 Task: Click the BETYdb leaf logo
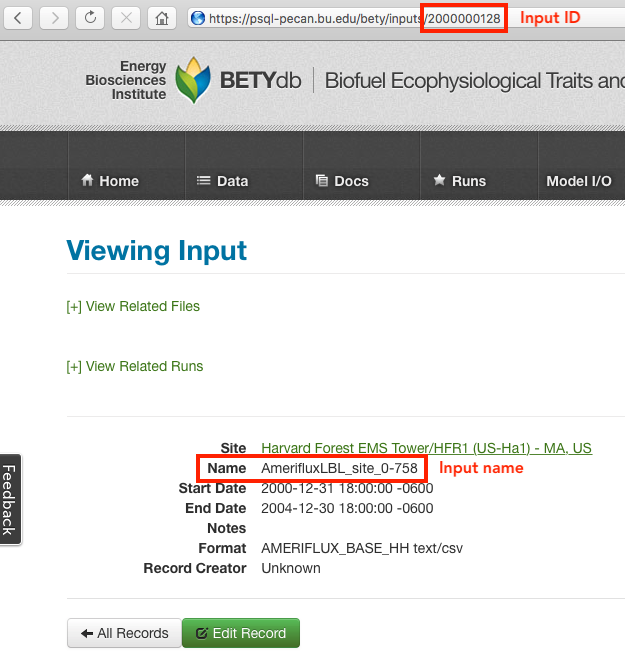pos(193,81)
